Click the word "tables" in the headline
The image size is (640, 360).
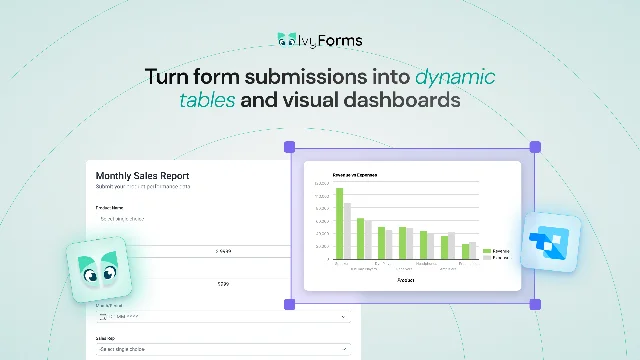pos(207,100)
